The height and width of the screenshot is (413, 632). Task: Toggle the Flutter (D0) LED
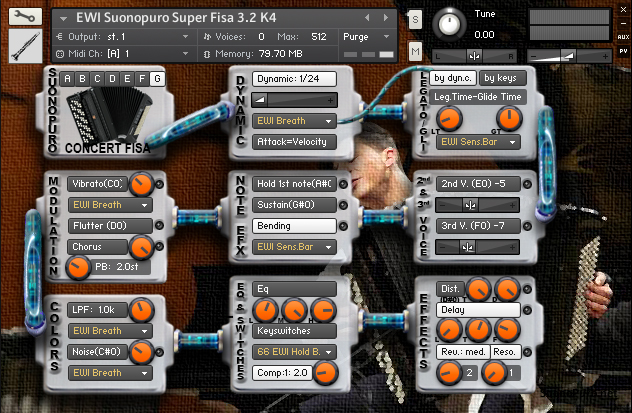tap(160, 226)
